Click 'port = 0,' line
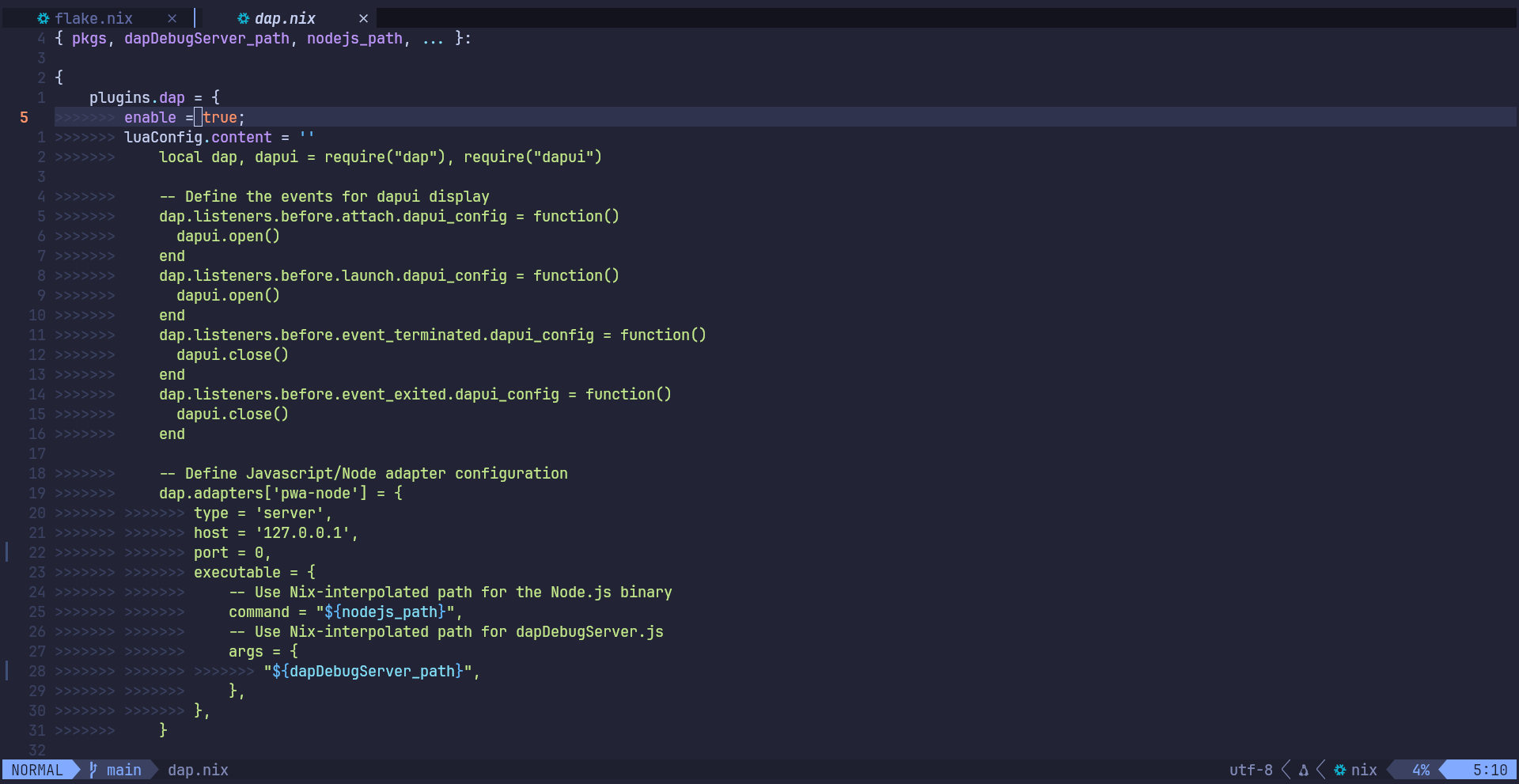The height and width of the screenshot is (784, 1519). 233,552
